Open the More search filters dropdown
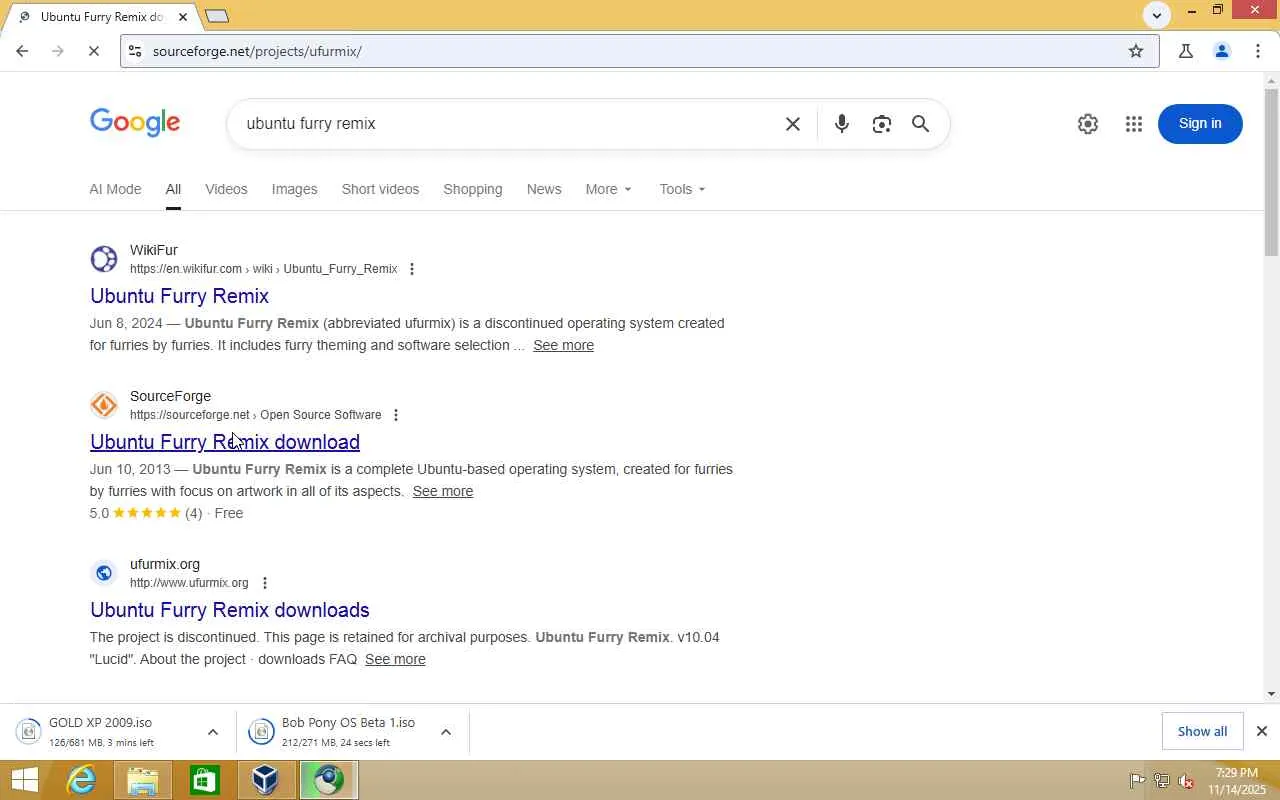1280x800 pixels. pyautogui.click(x=609, y=189)
